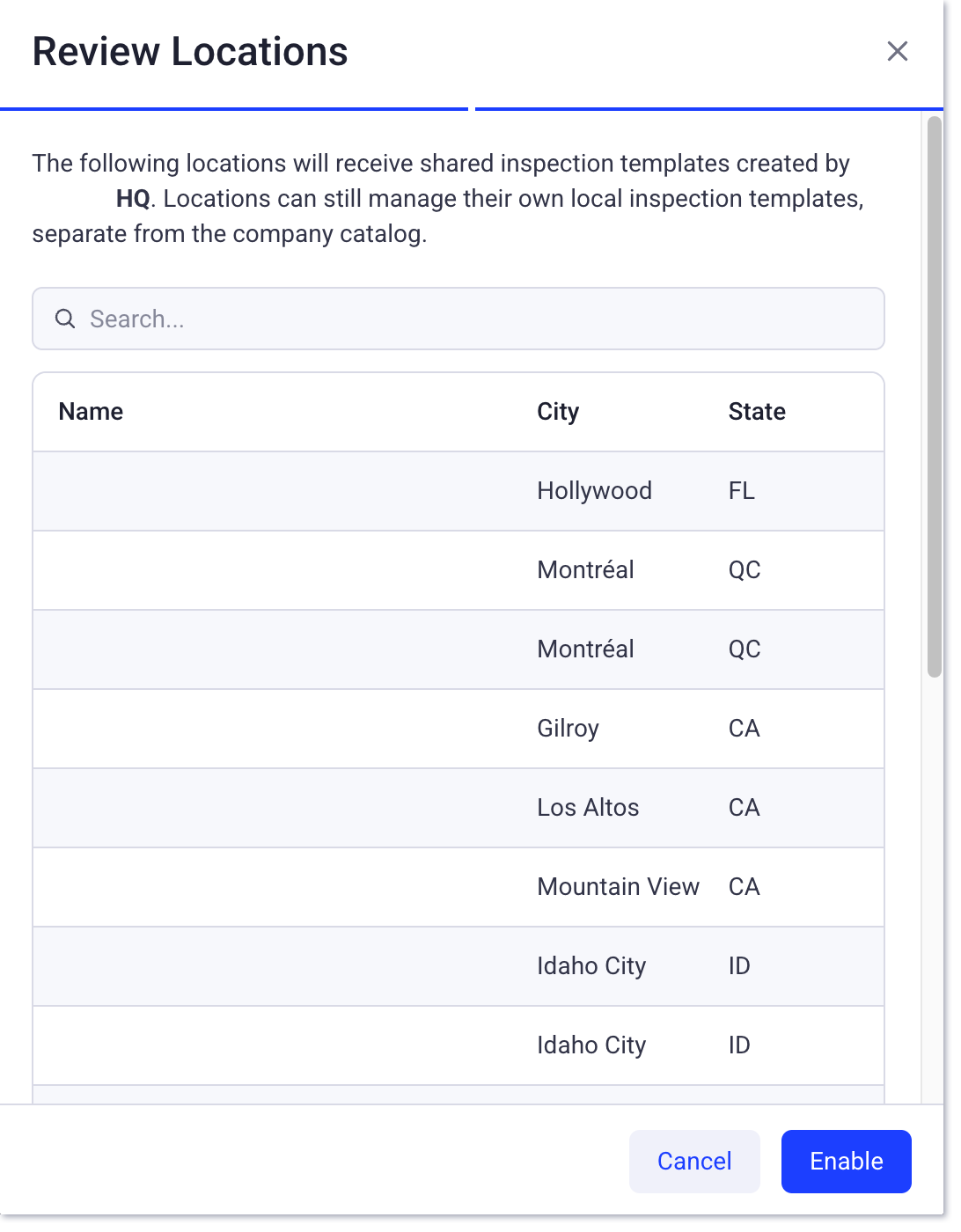Click the Review Locations title

tap(190, 51)
